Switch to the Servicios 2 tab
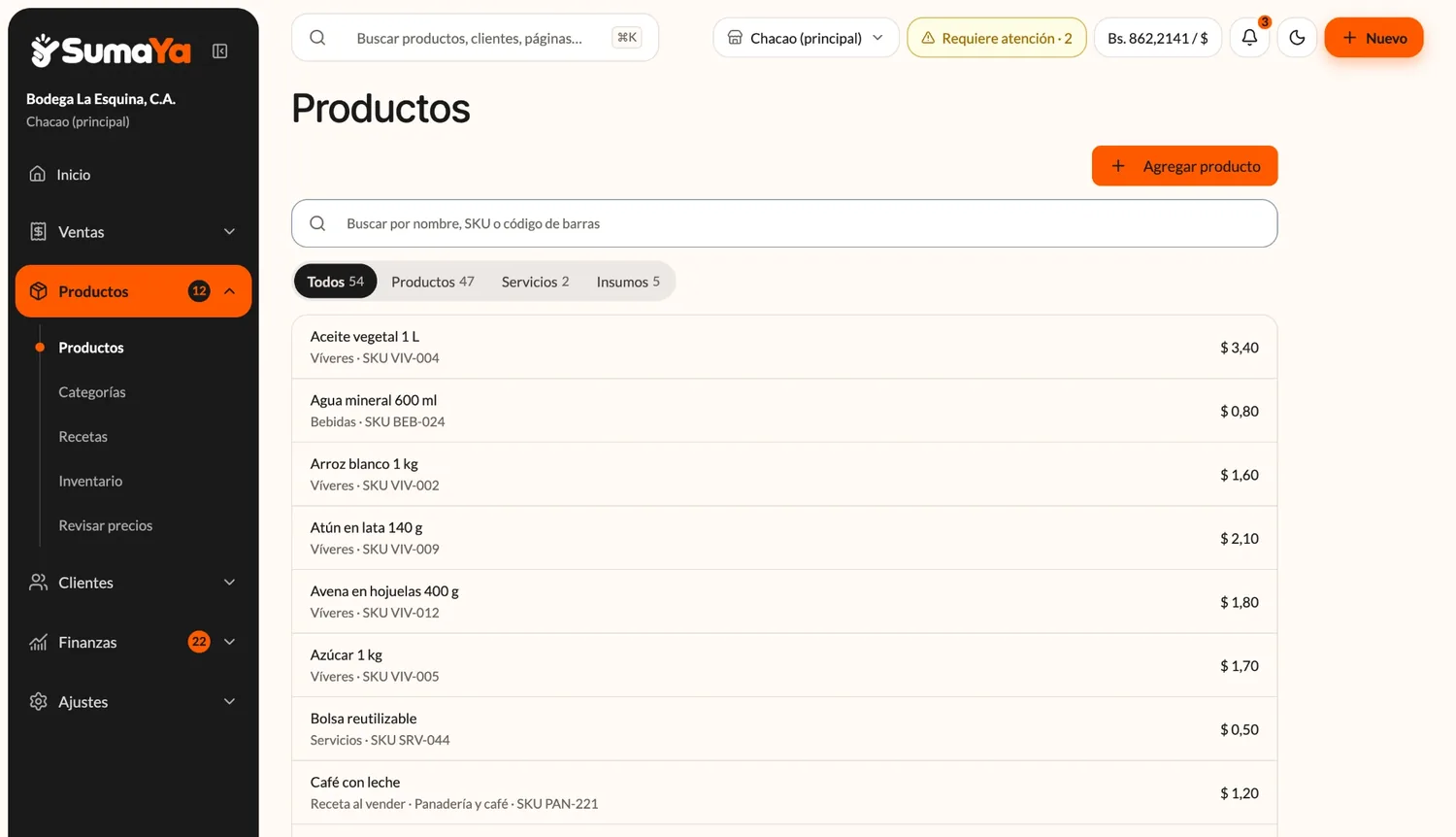Screen dimensions: 1456x837 point(535,282)
